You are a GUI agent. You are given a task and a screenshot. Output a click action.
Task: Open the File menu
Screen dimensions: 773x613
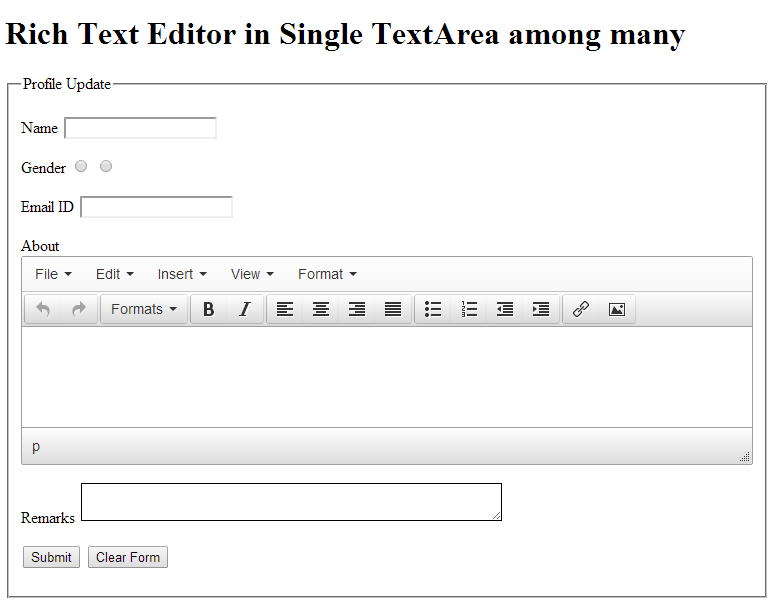[53, 274]
